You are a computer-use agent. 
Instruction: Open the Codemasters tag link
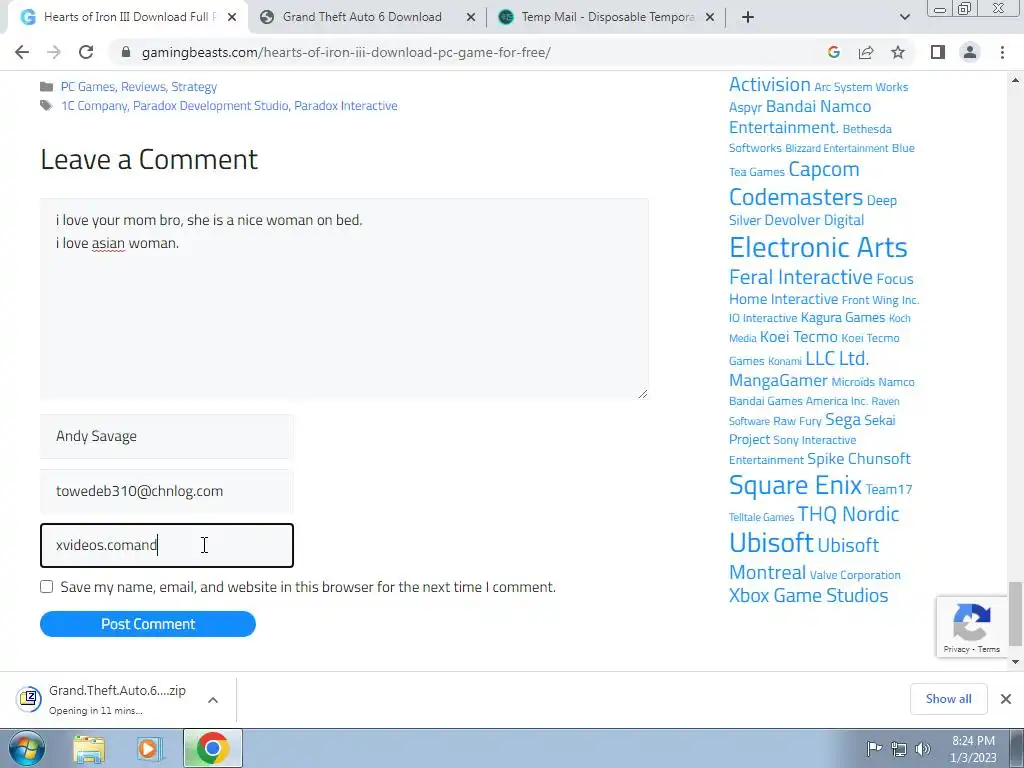pos(796,197)
